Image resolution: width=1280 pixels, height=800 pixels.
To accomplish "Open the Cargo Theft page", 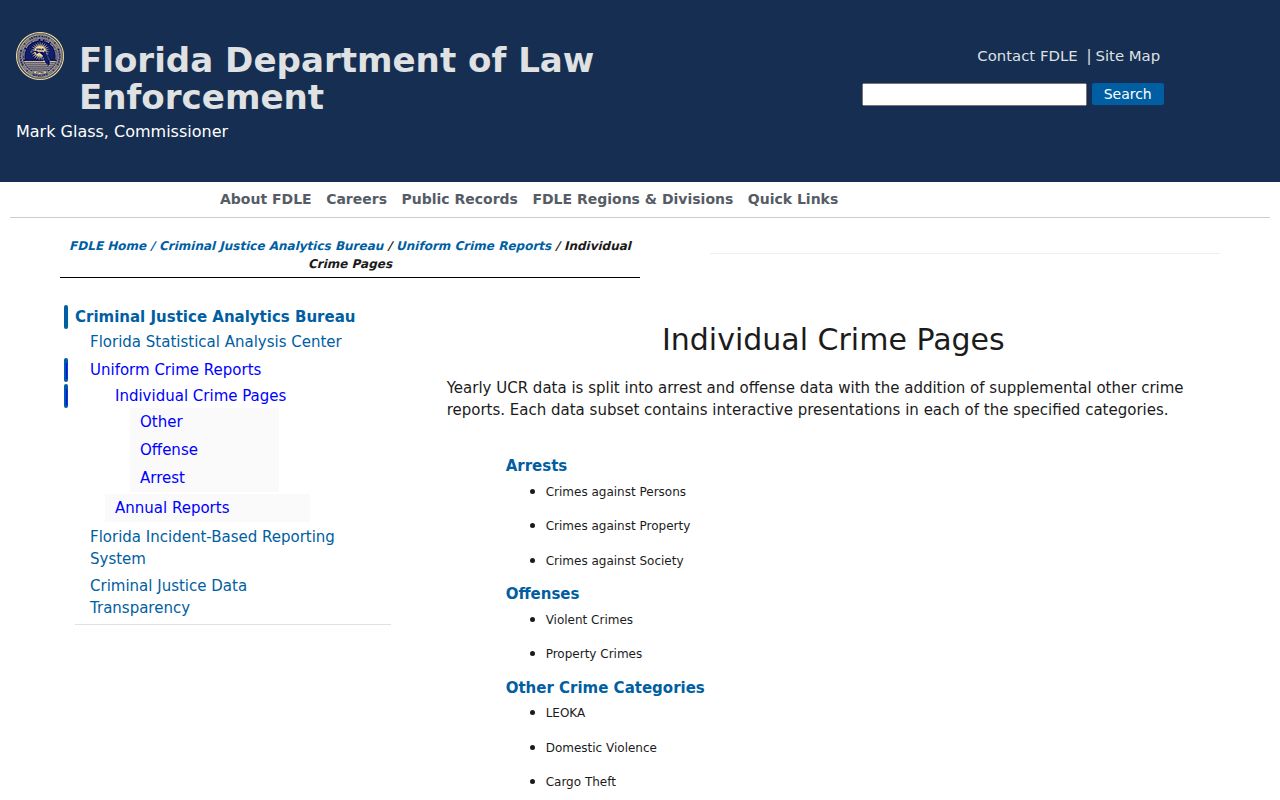I will (581, 782).
